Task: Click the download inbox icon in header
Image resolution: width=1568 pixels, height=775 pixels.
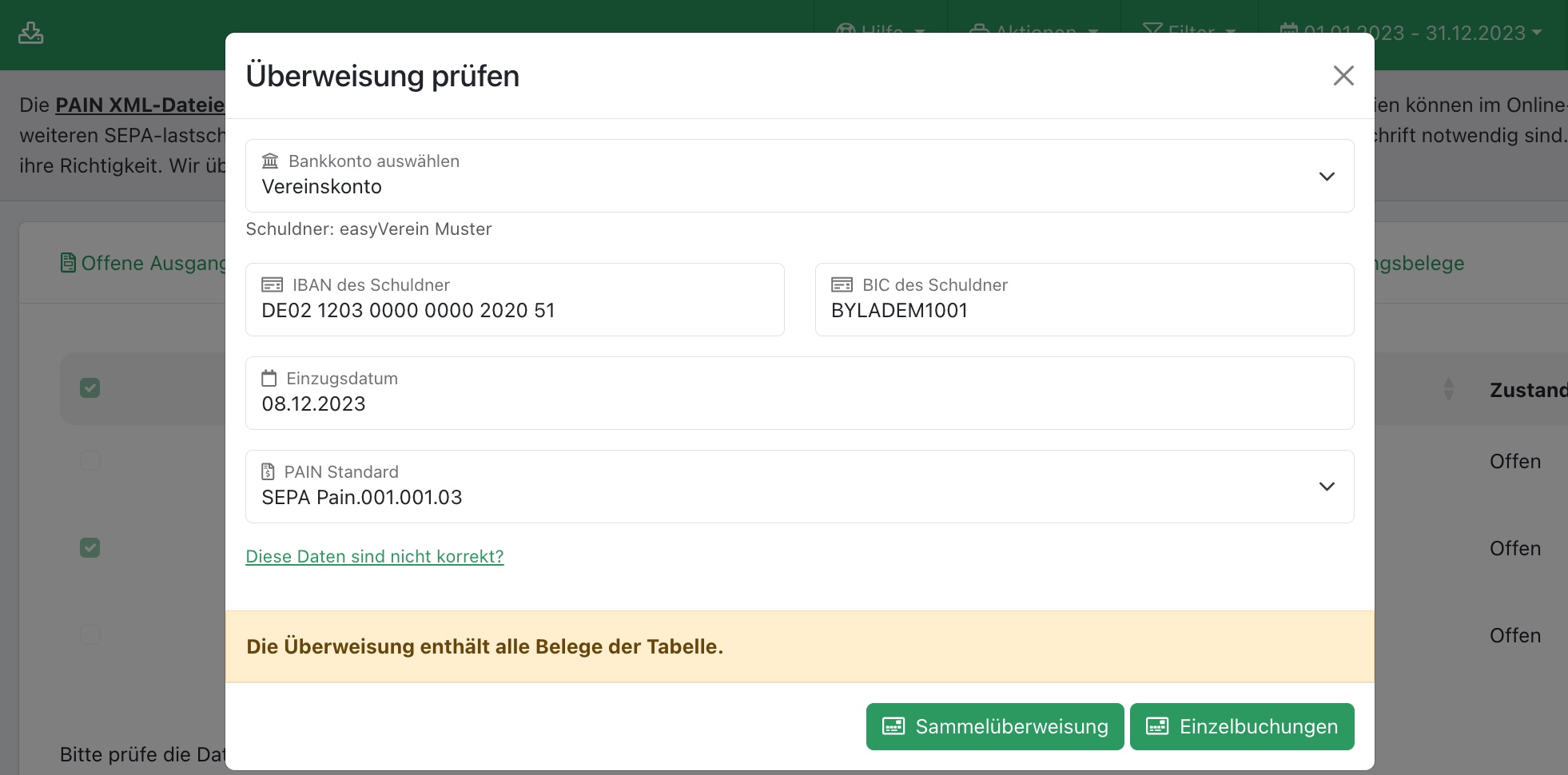Action: 30,33
